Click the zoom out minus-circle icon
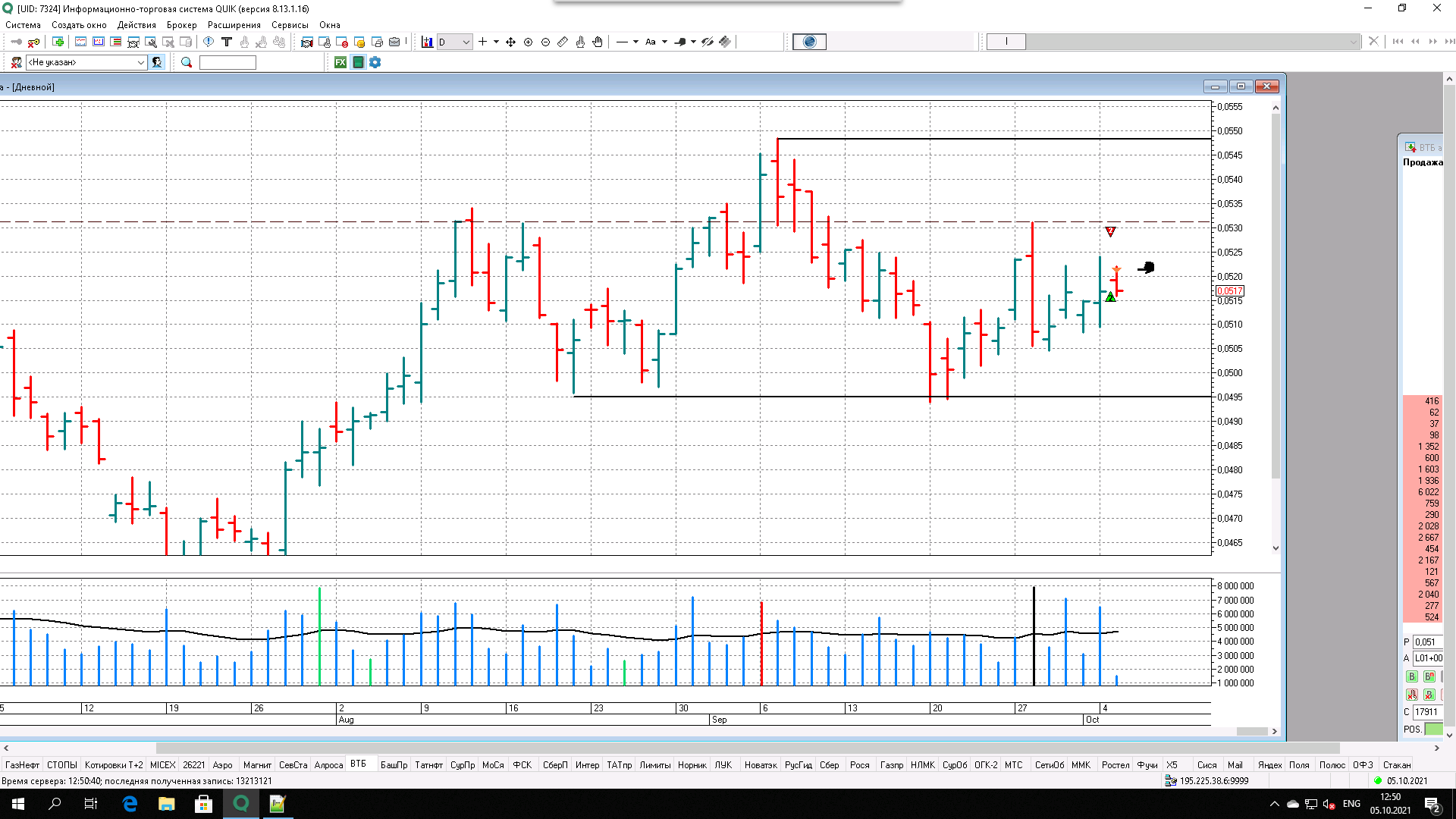This screenshot has width=1456, height=819. pos(545,42)
